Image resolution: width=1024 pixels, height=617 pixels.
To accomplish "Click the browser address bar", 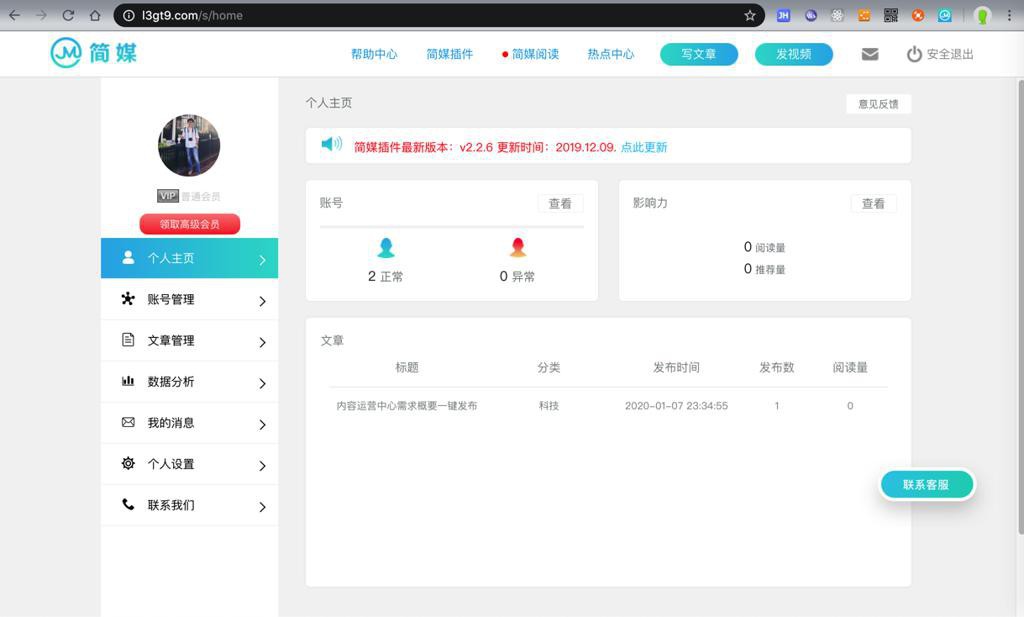I will (x=438, y=15).
